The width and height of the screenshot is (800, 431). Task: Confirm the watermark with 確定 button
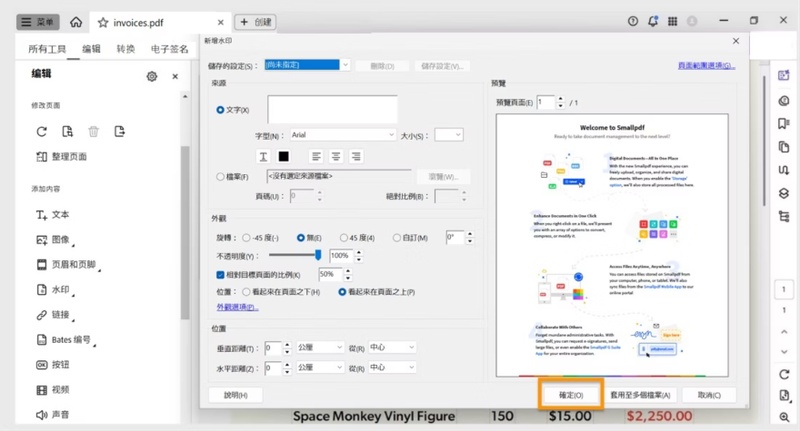[571, 395]
